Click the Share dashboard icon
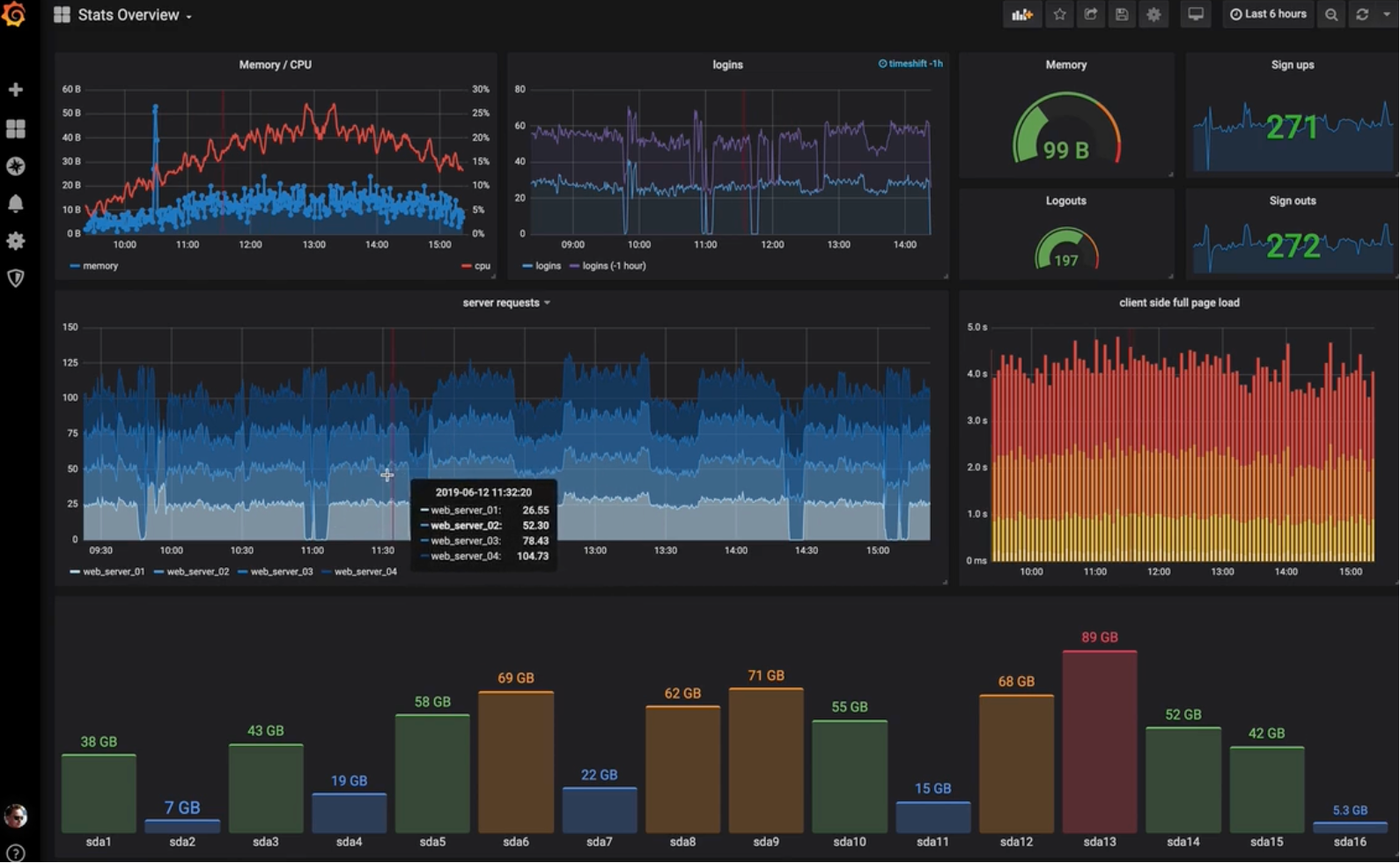The image size is (1400, 863). (1090, 15)
